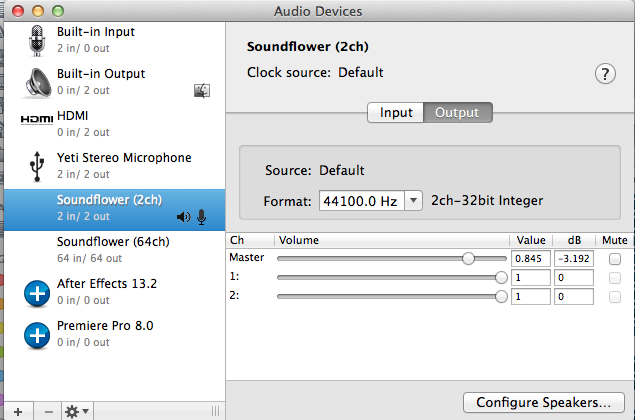Click the Master value field showing 0.845

pos(531,258)
